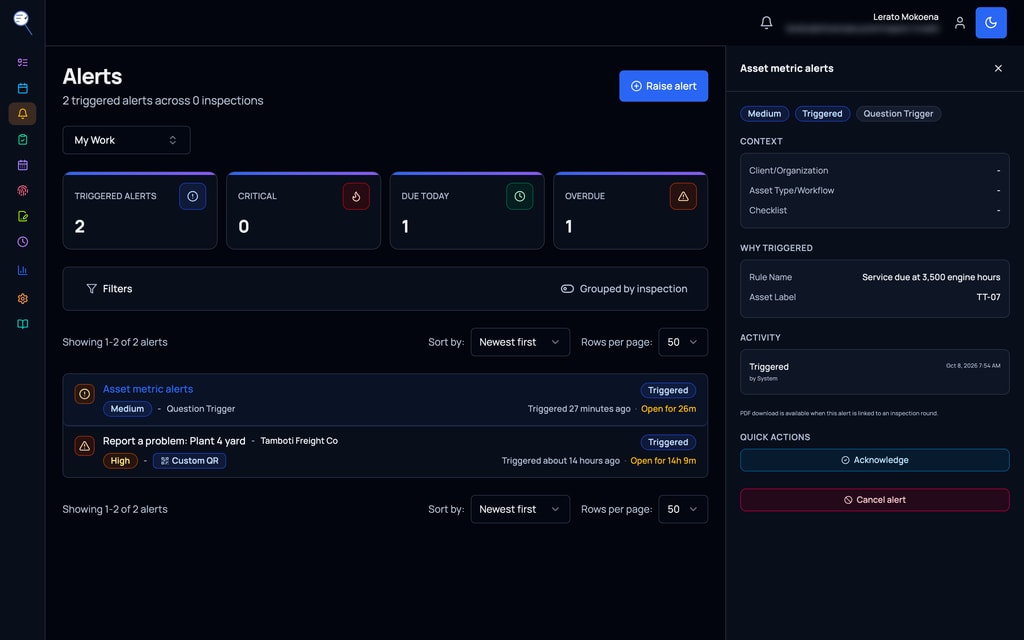
Task: Click the Triggered tag in side panel header
Action: [822, 114]
